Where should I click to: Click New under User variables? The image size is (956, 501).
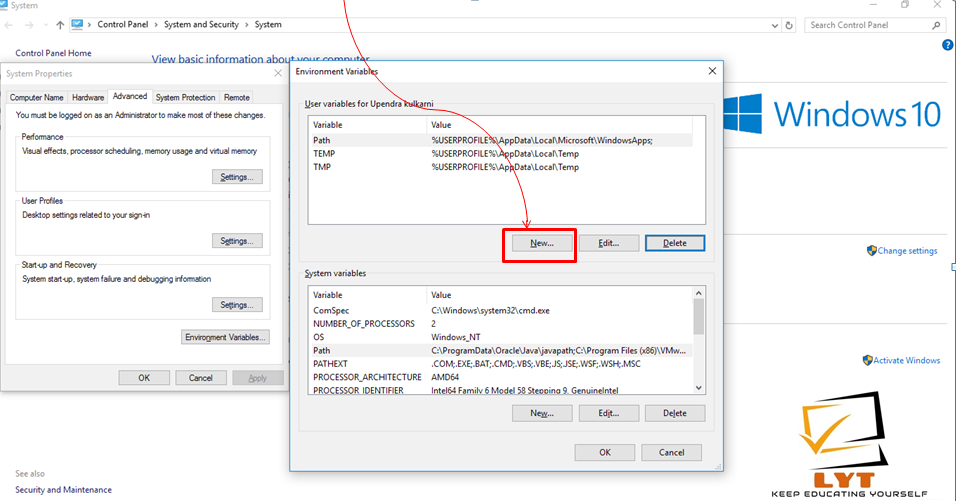542,243
